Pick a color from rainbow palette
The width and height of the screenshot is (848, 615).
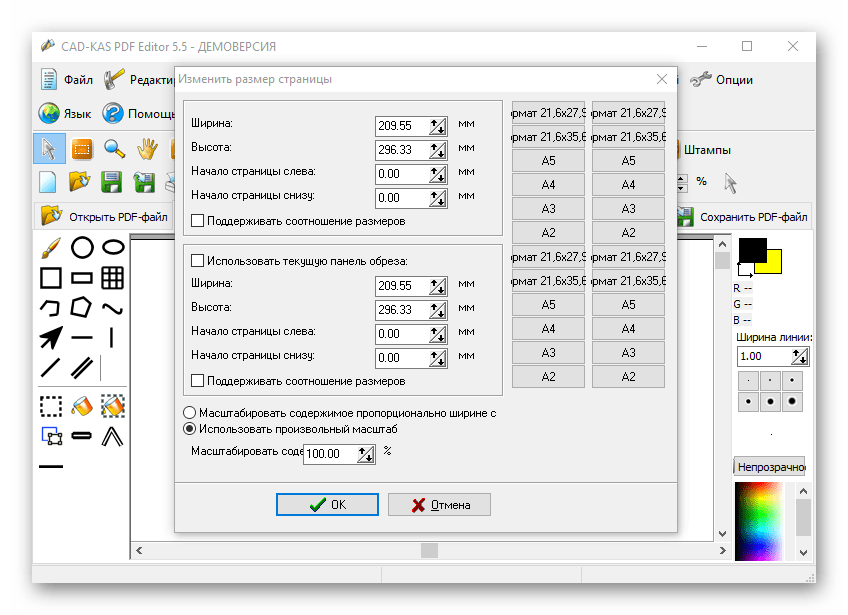758,522
